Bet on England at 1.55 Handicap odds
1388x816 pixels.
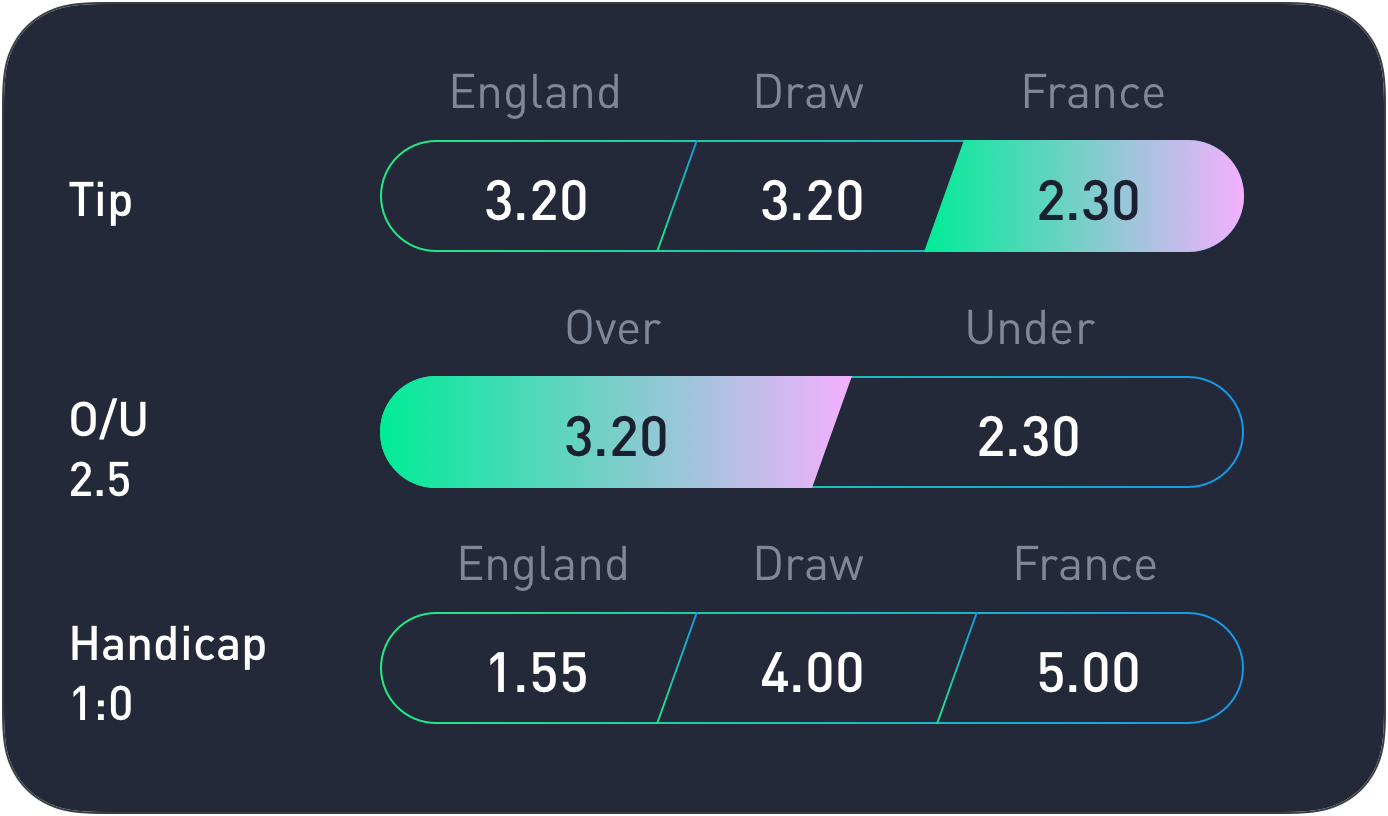[x=536, y=671]
